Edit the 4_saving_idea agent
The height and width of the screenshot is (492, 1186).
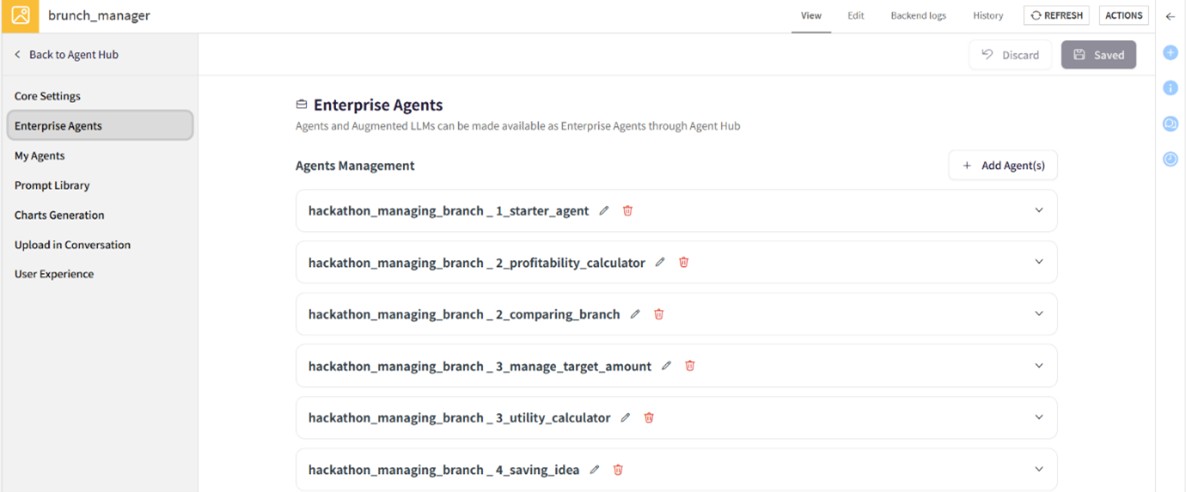[x=595, y=470]
